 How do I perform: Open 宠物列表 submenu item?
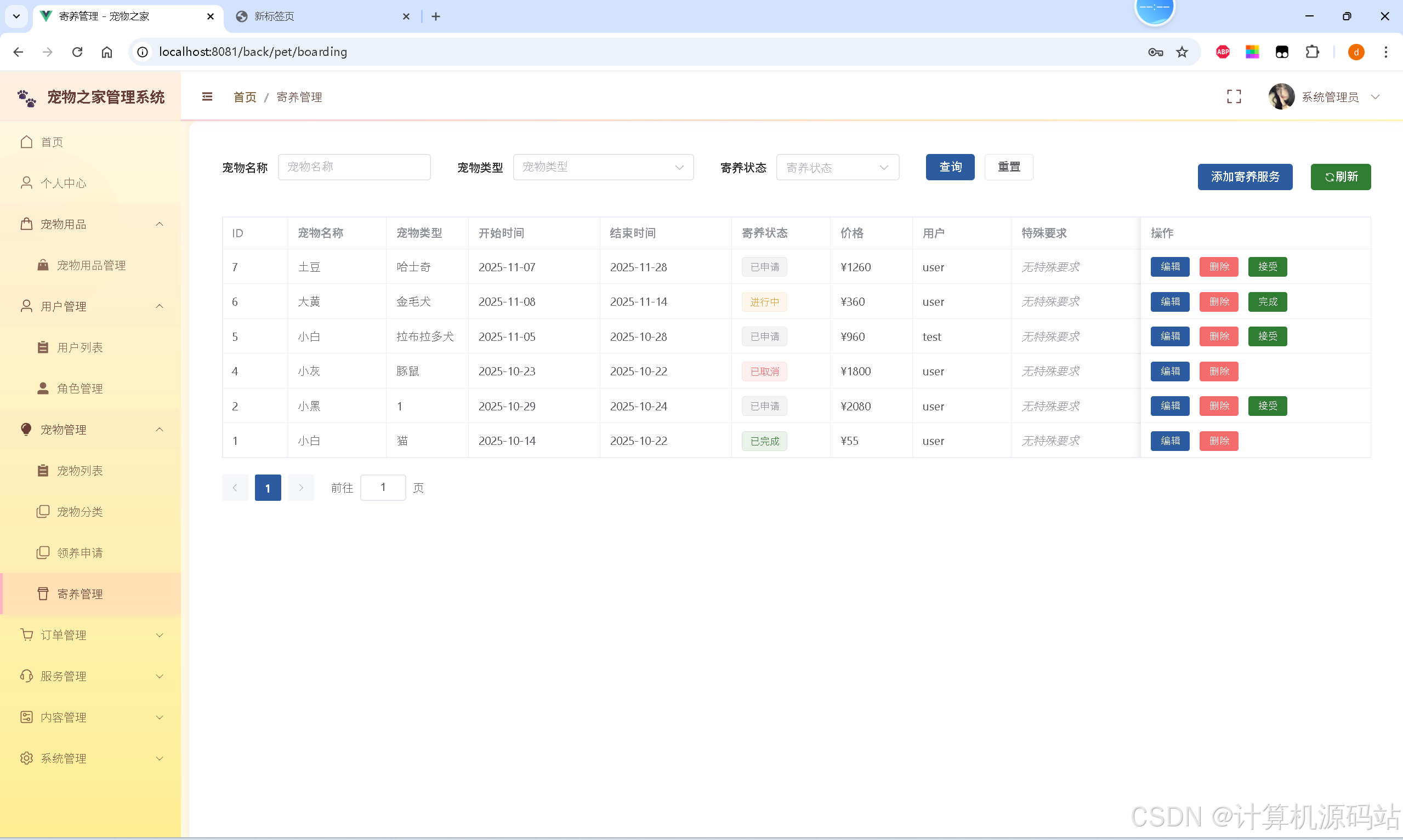[x=90, y=470]
